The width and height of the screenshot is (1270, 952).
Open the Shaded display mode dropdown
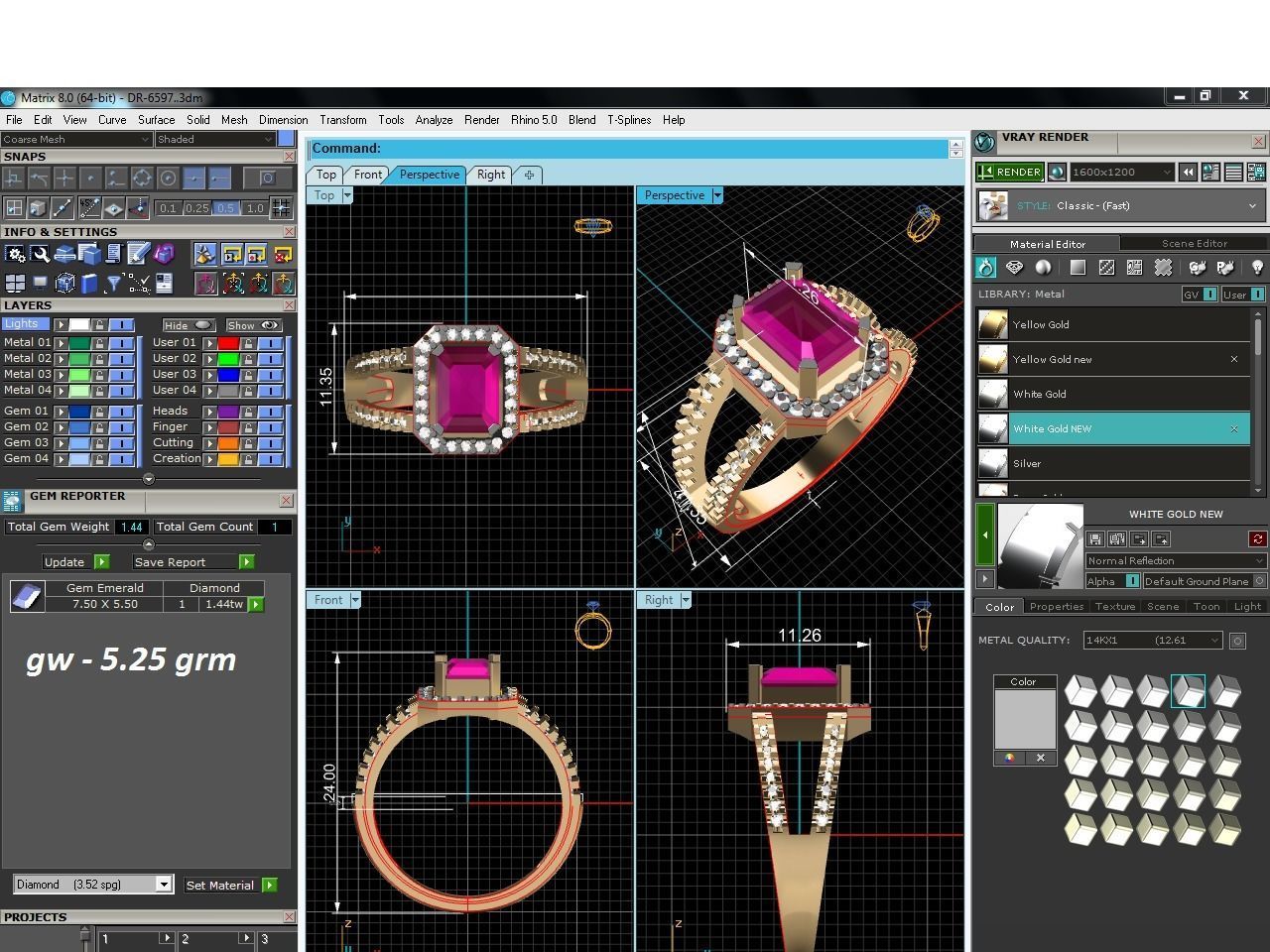tap(215, 139)
